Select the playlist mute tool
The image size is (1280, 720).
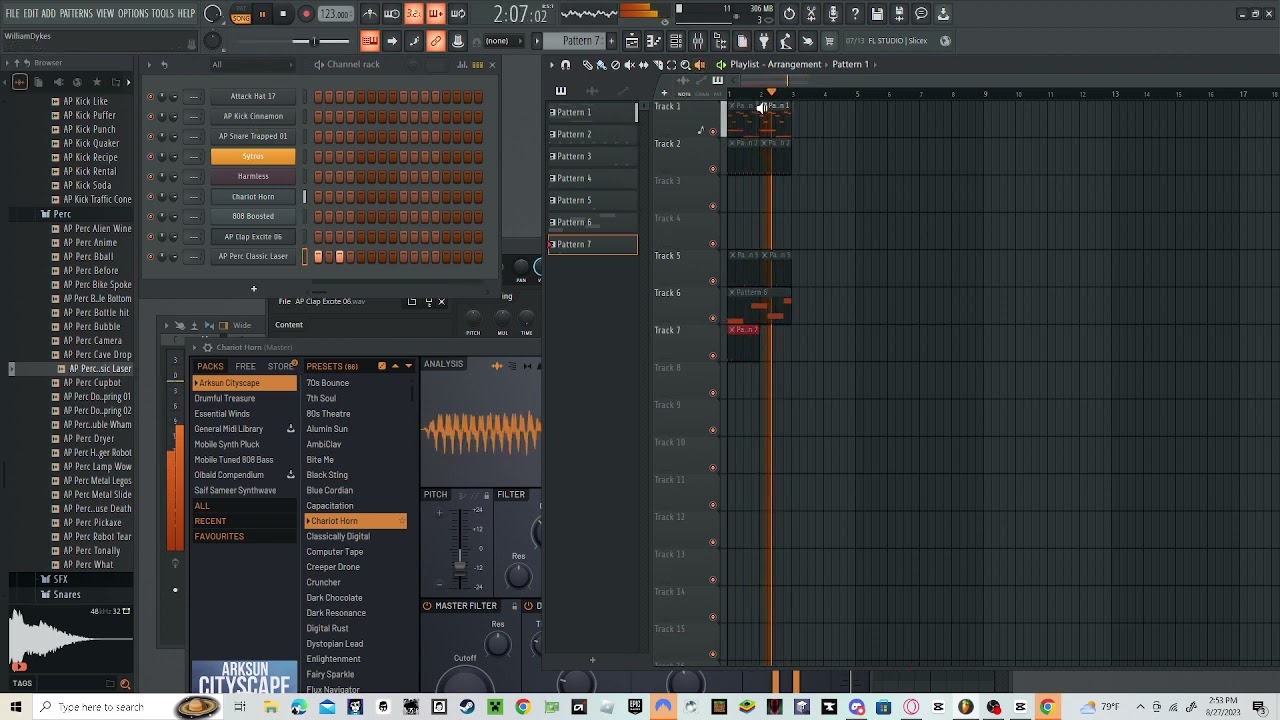(x=629, y=64)
